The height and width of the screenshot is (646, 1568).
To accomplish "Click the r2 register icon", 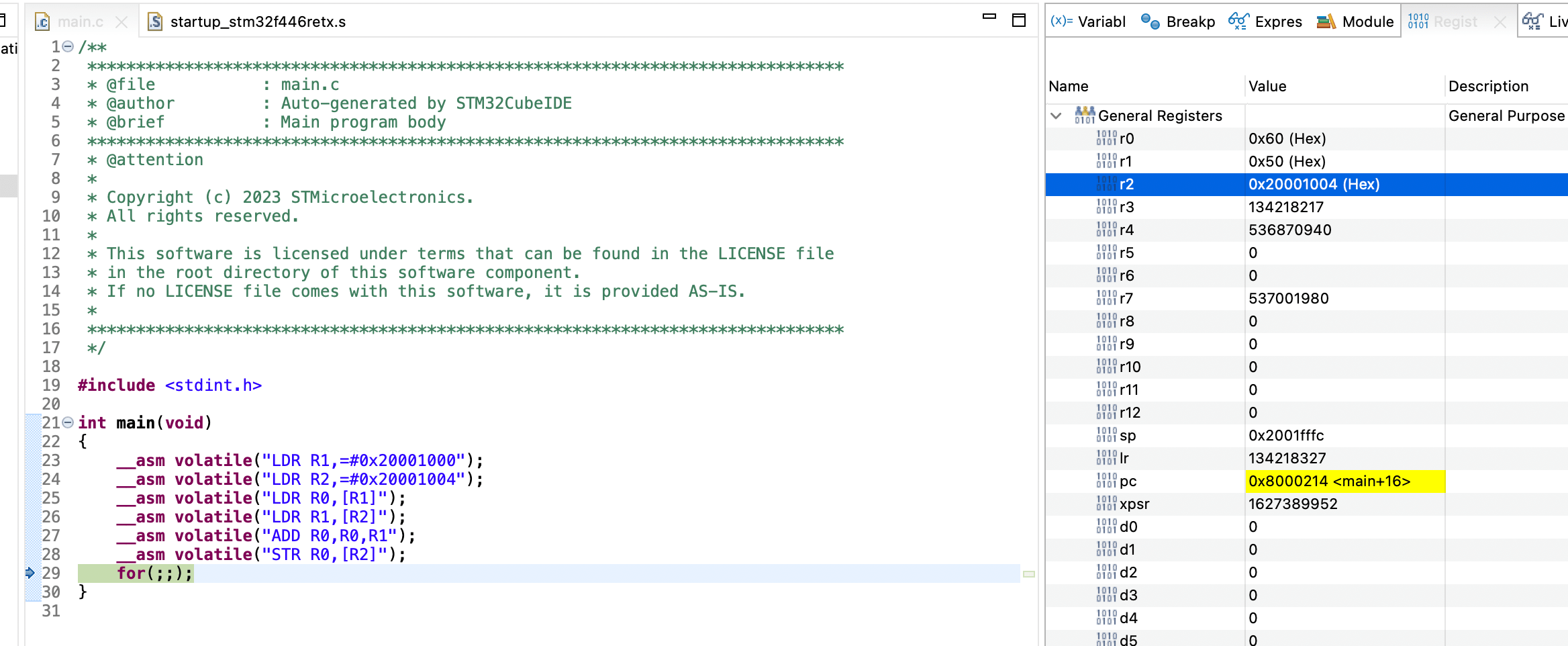I will (x=1107, y=184).
